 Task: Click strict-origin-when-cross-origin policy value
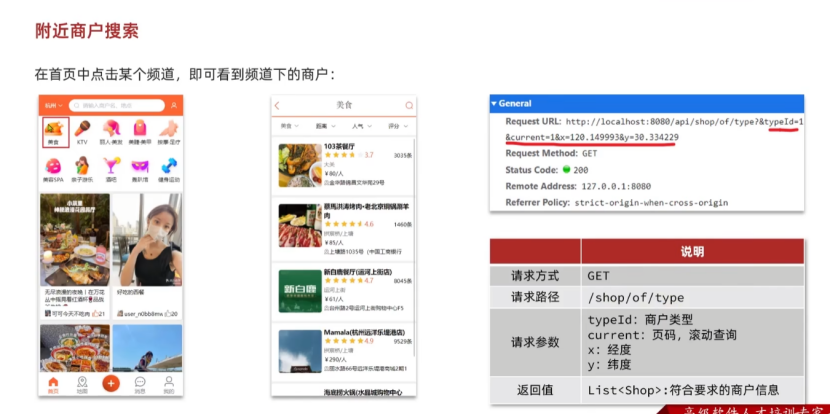[x=651, y=203]
